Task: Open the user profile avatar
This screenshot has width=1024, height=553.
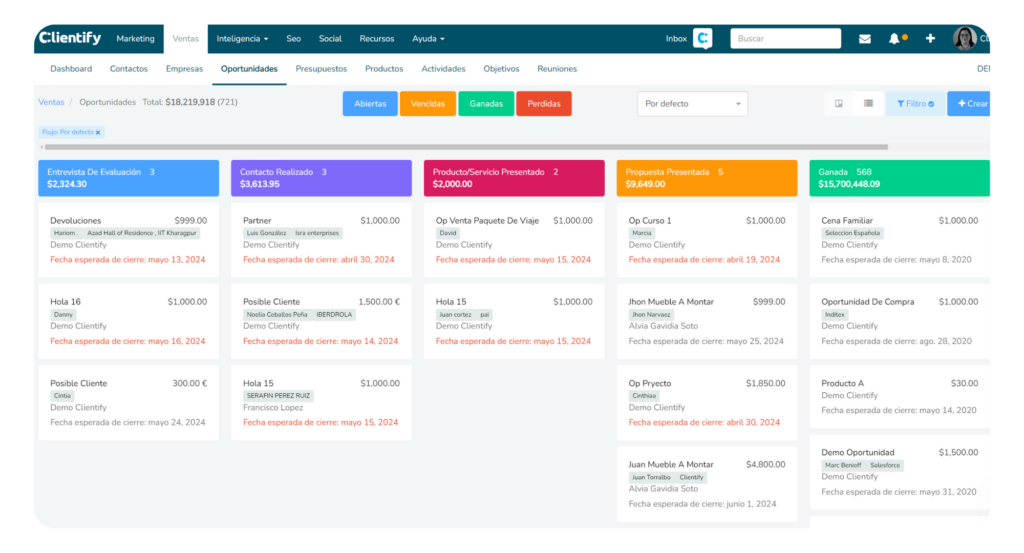Action: pyautogui.click(x=964, y=39)
